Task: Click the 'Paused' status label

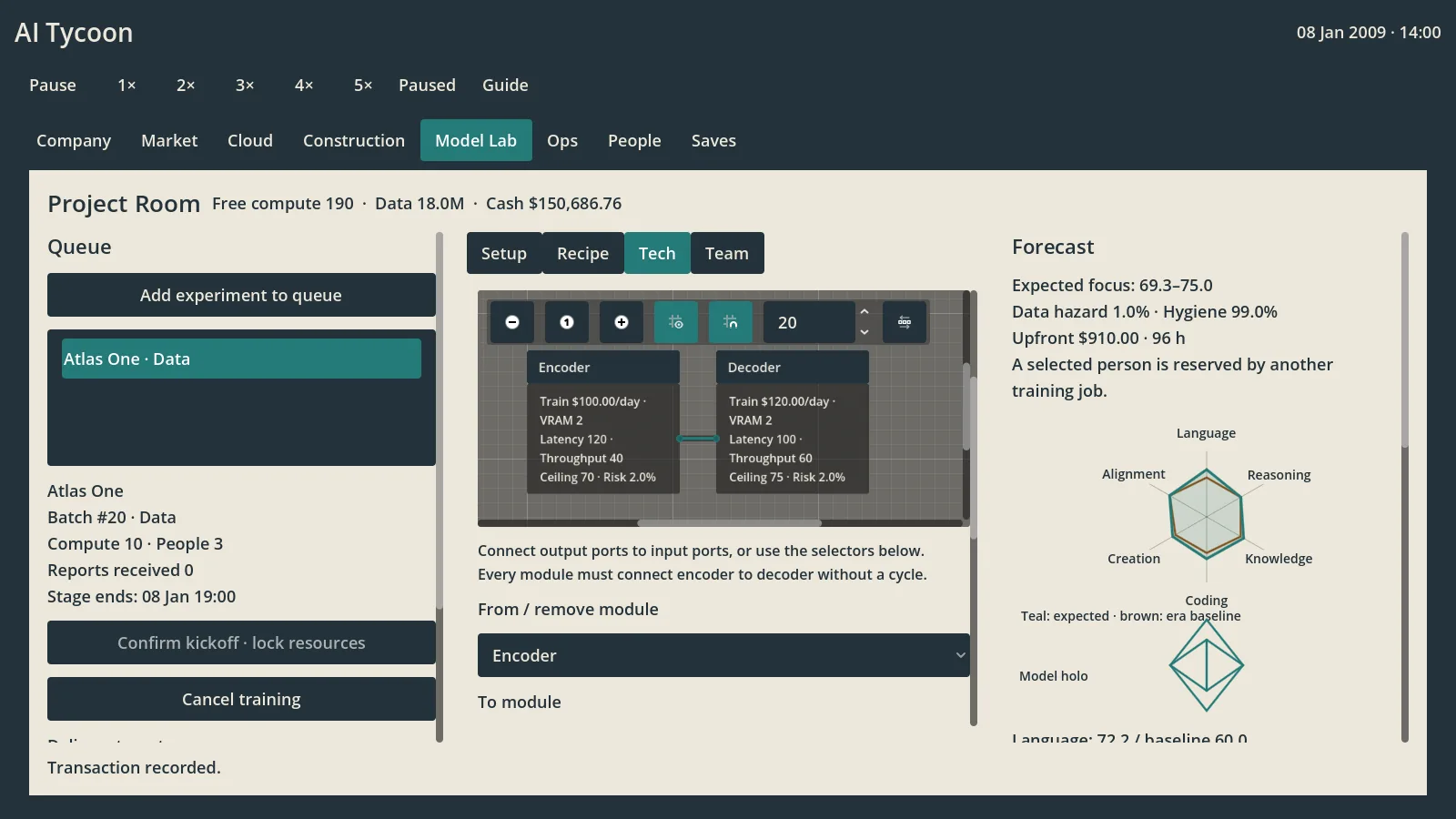Action: (x=427, y=85)
